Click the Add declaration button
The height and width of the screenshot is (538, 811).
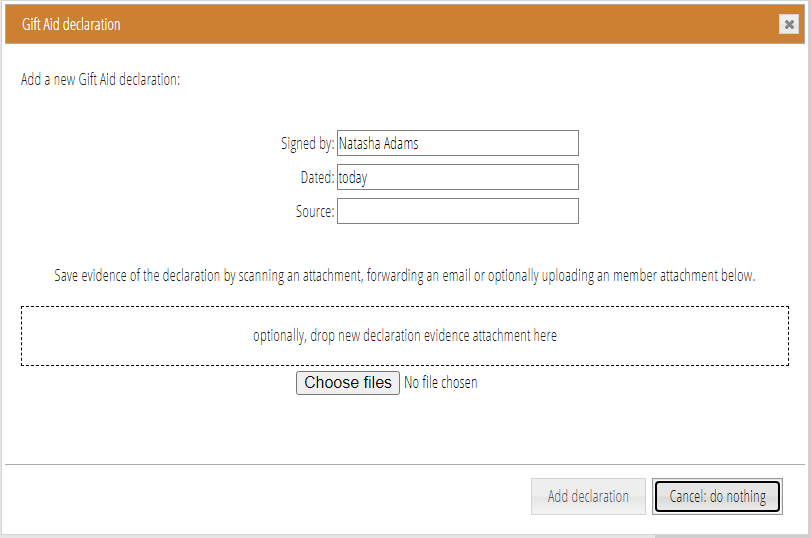[x=588, y=497]
